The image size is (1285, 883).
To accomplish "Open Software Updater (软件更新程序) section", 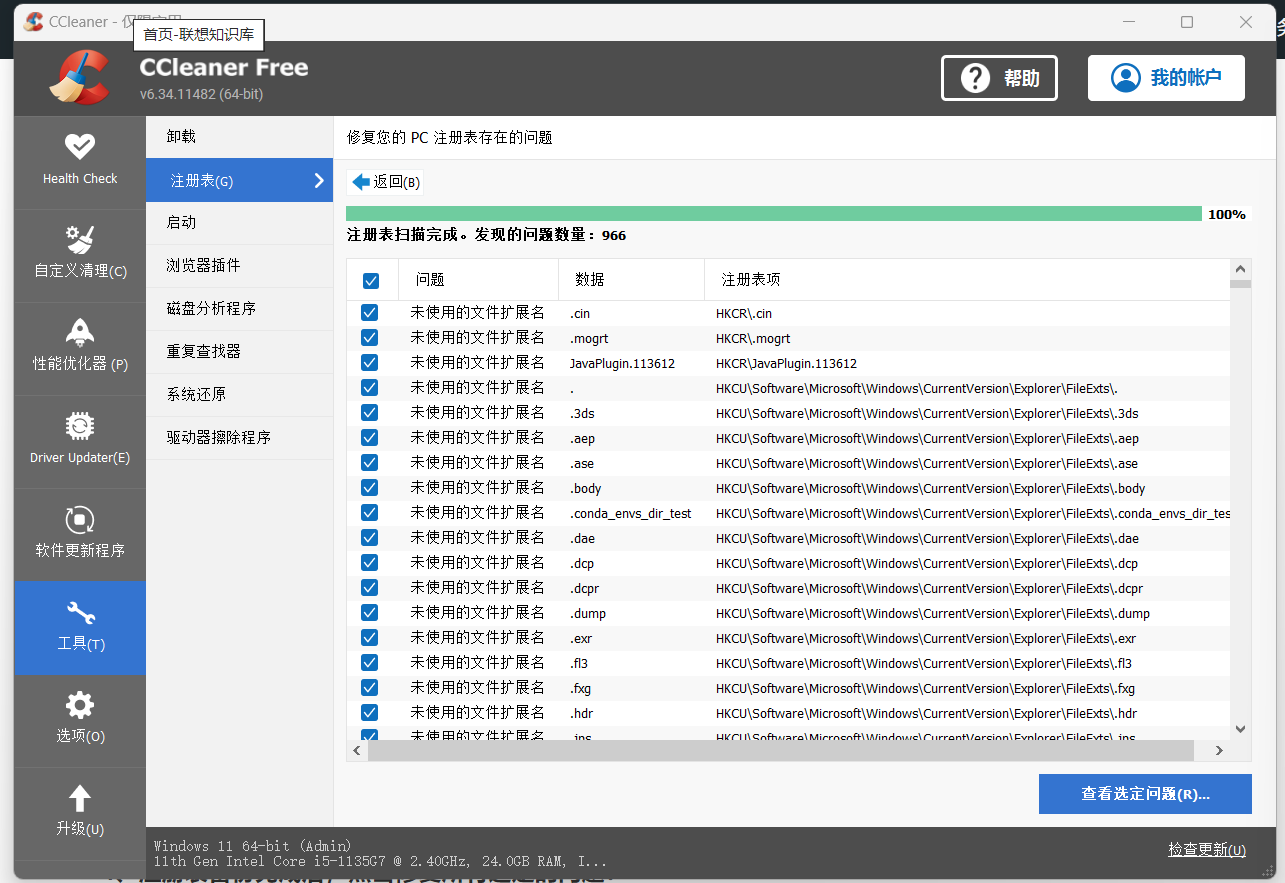I will tap(80, 534).
